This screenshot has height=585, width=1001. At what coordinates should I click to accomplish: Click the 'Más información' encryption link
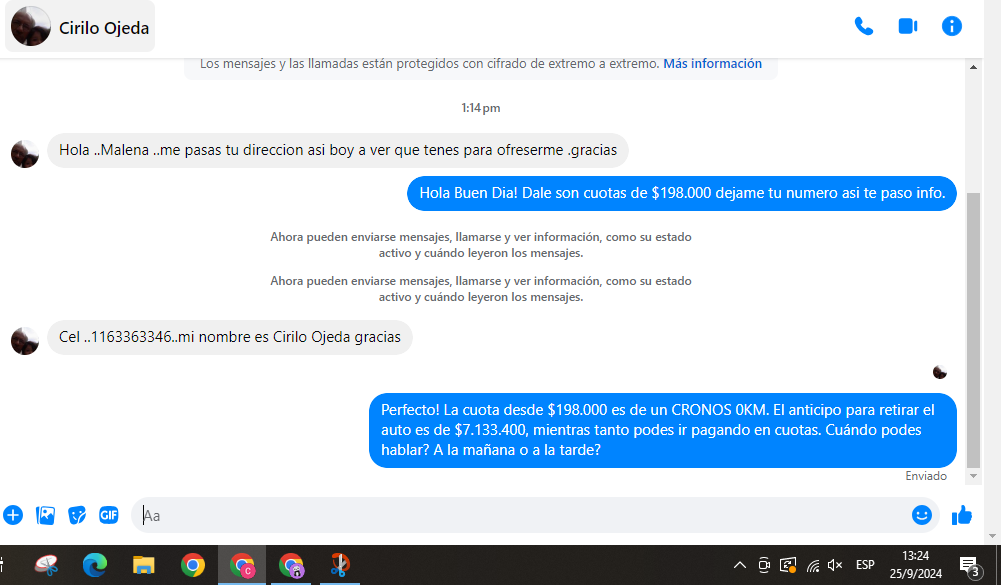[712, 63]
